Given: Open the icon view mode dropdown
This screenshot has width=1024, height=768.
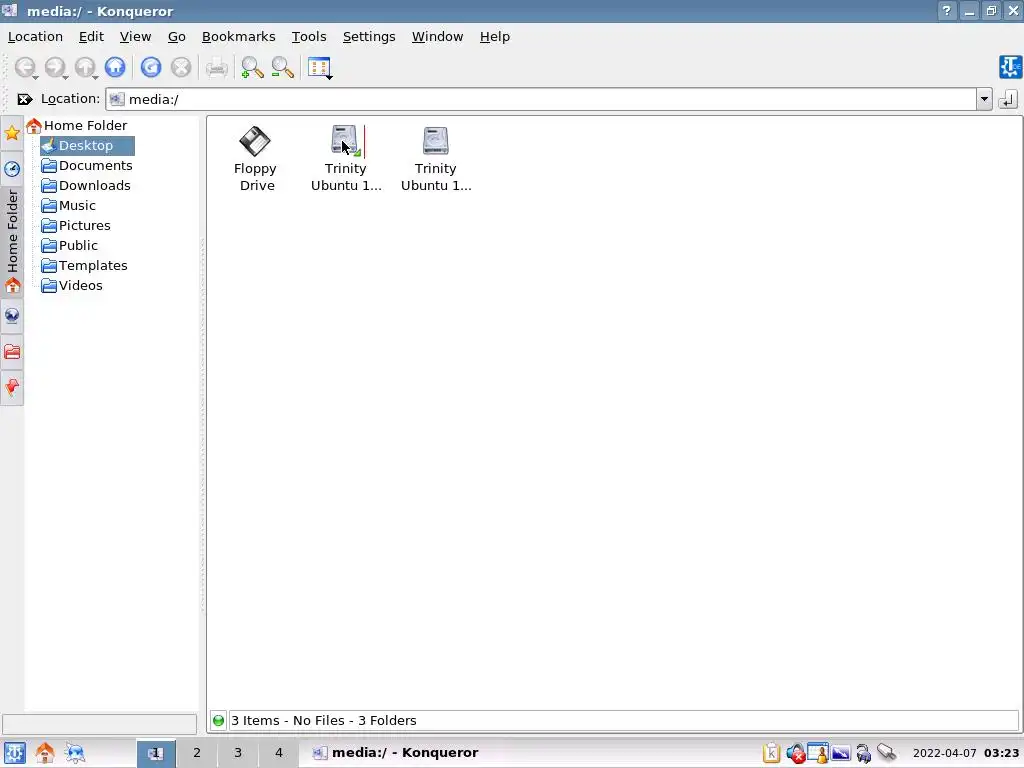Looking at the screenshot, I should (x=320, y=68).
